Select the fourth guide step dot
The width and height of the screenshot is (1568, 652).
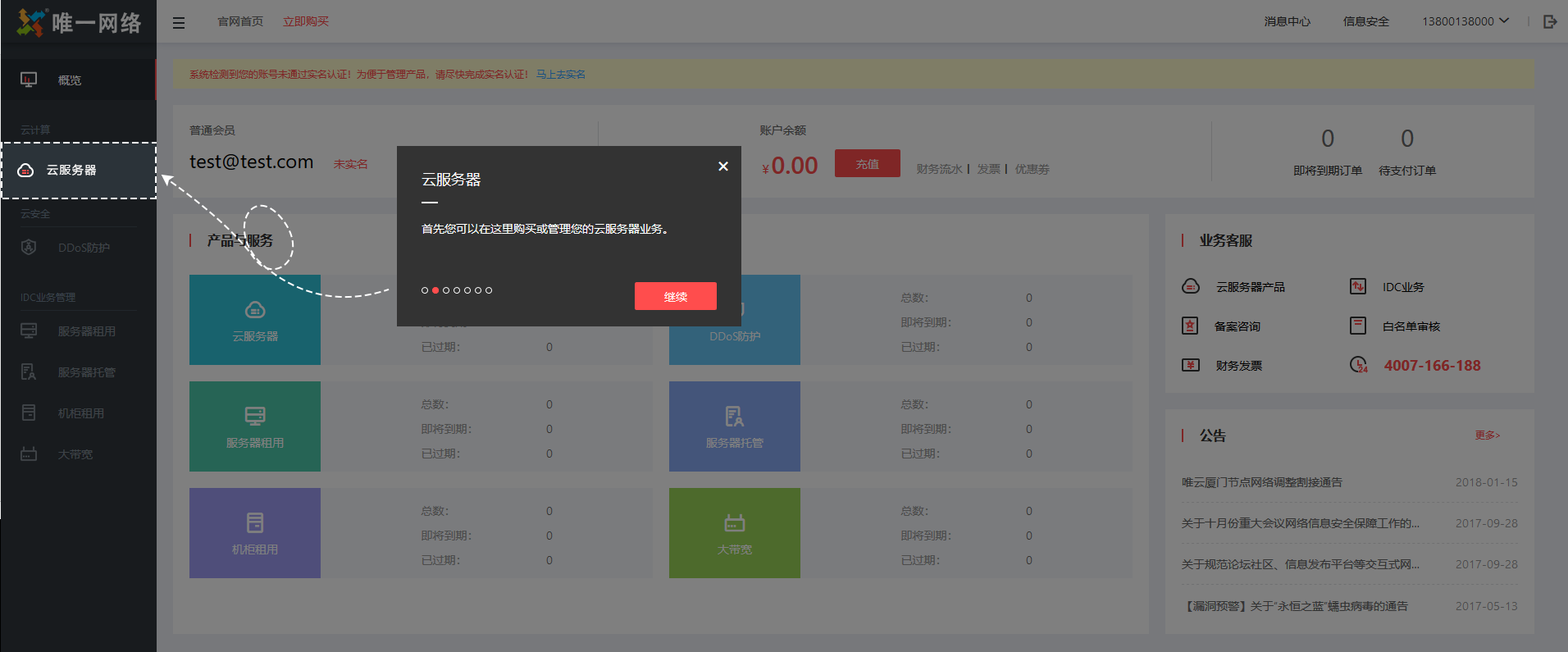(457, 290)
